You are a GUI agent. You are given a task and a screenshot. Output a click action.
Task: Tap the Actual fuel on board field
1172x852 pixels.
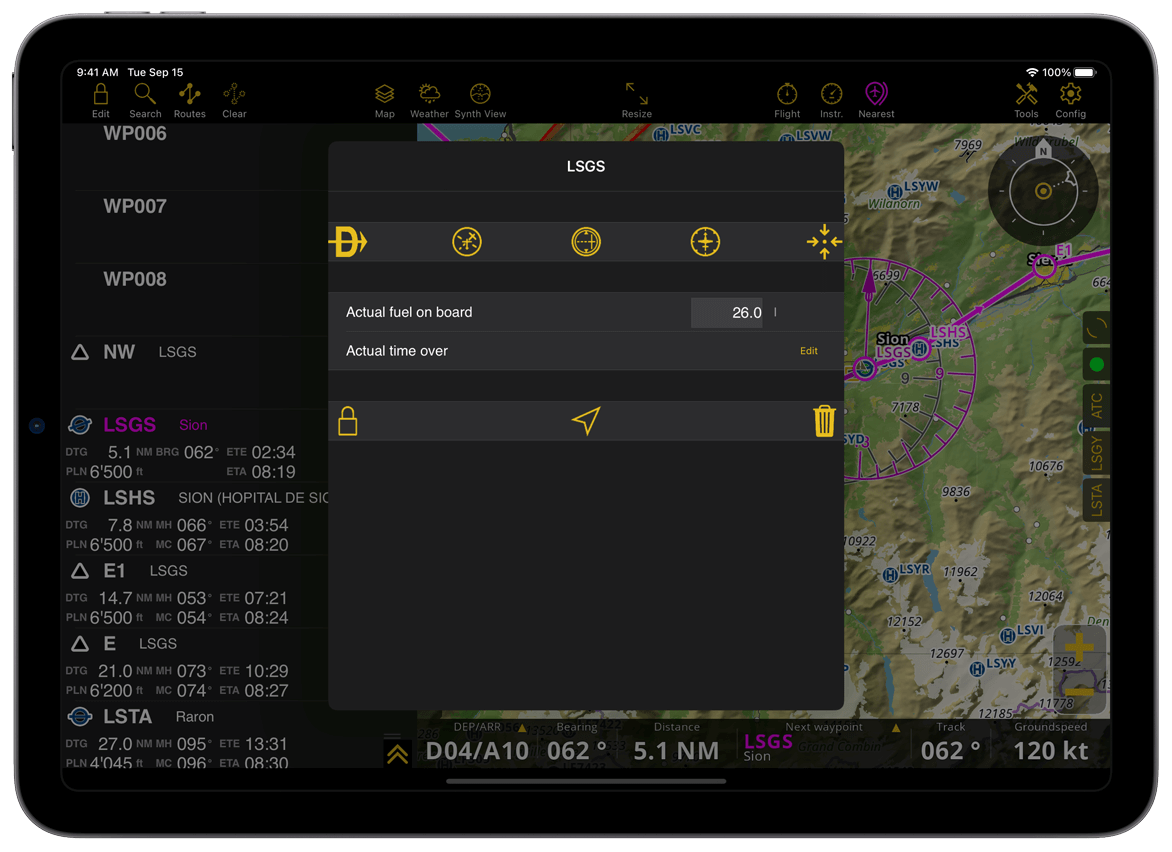727,312
